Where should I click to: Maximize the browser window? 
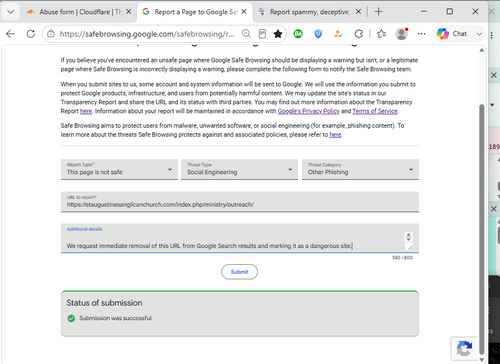coord(450,12)
